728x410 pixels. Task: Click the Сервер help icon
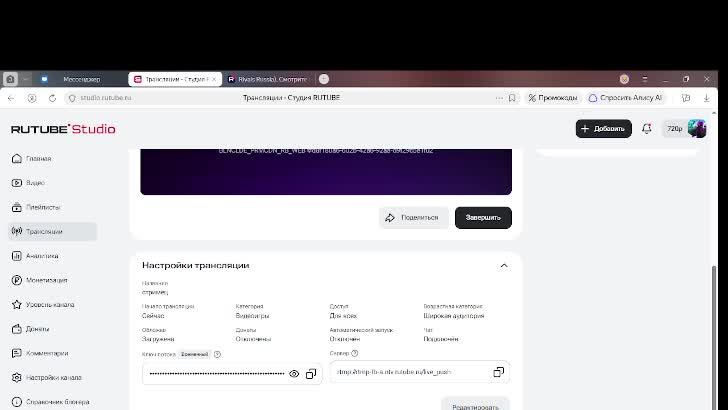355,353
